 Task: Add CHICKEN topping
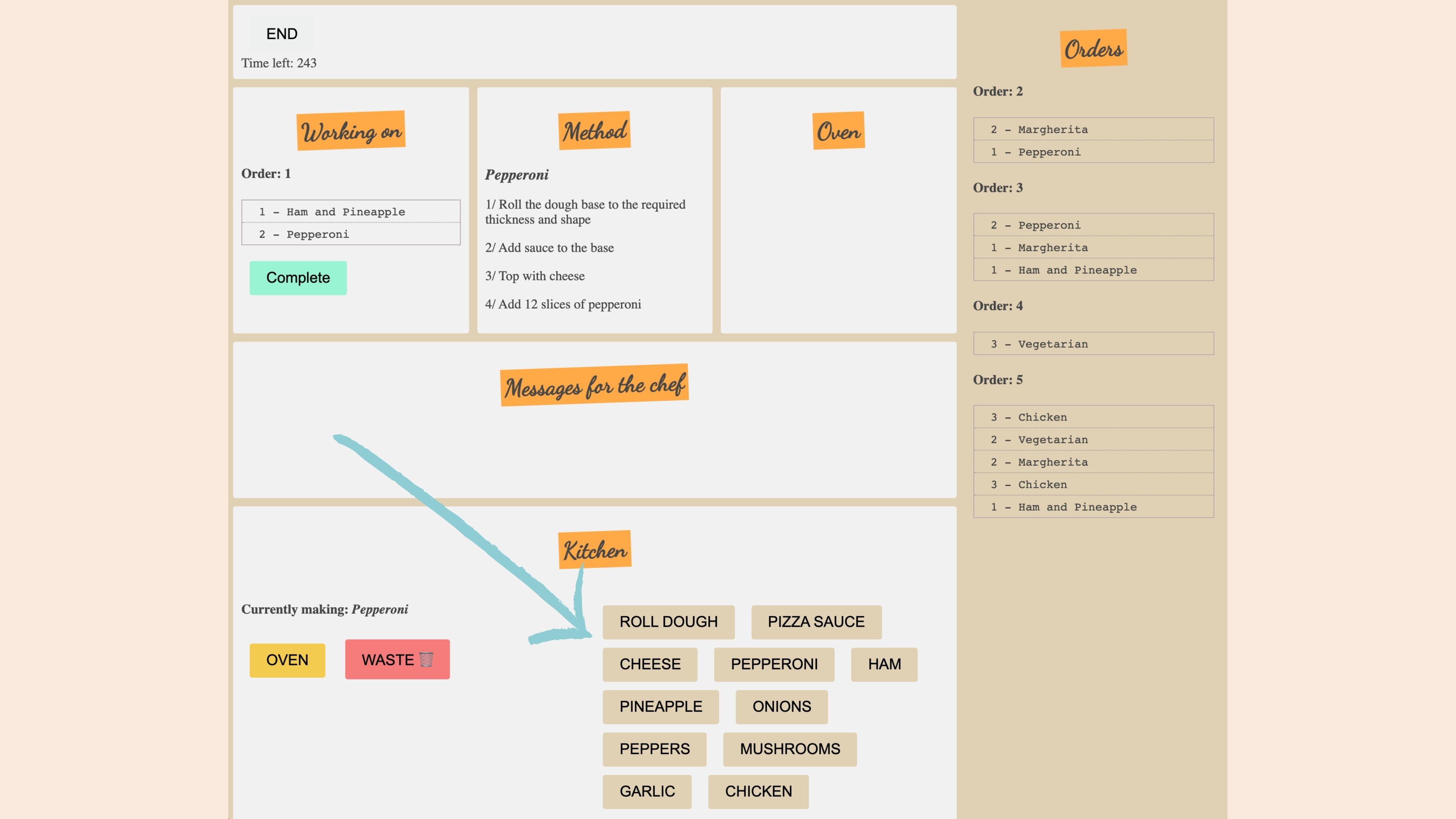click(x=758, y=791)
